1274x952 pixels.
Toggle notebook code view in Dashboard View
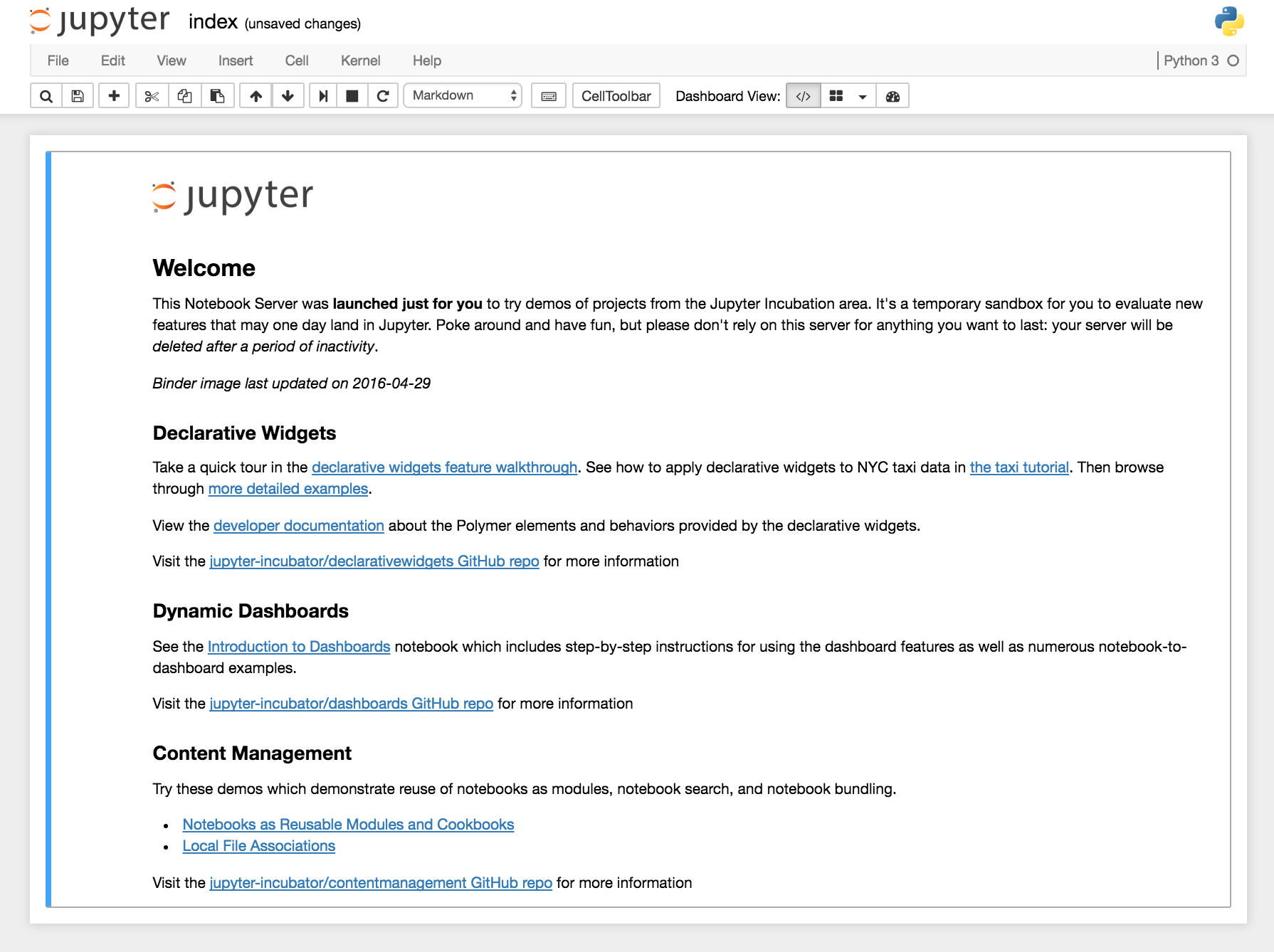pyautogui.click(x=804, y=95)
